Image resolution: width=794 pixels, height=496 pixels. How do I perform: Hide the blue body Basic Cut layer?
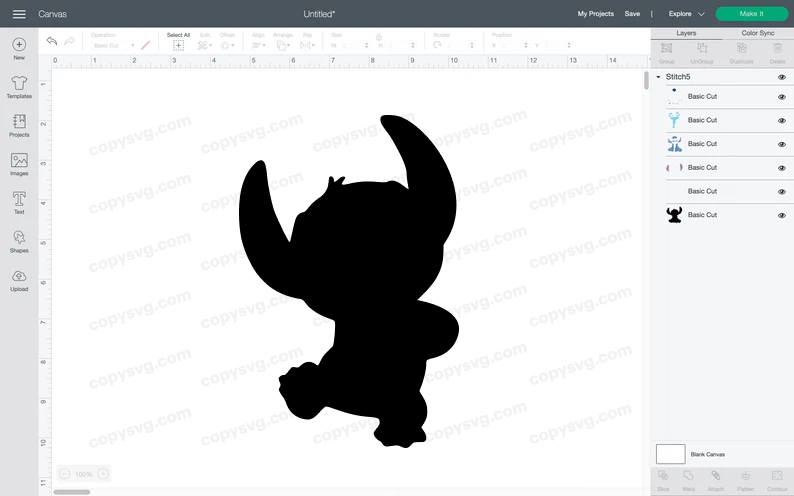tap(782, 144)
